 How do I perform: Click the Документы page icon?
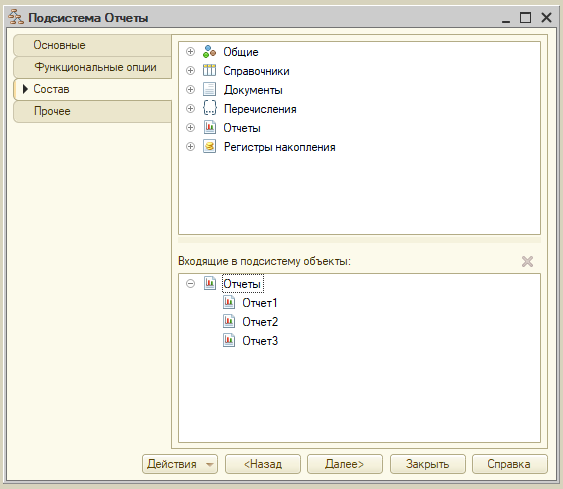[x=209, y=89]
